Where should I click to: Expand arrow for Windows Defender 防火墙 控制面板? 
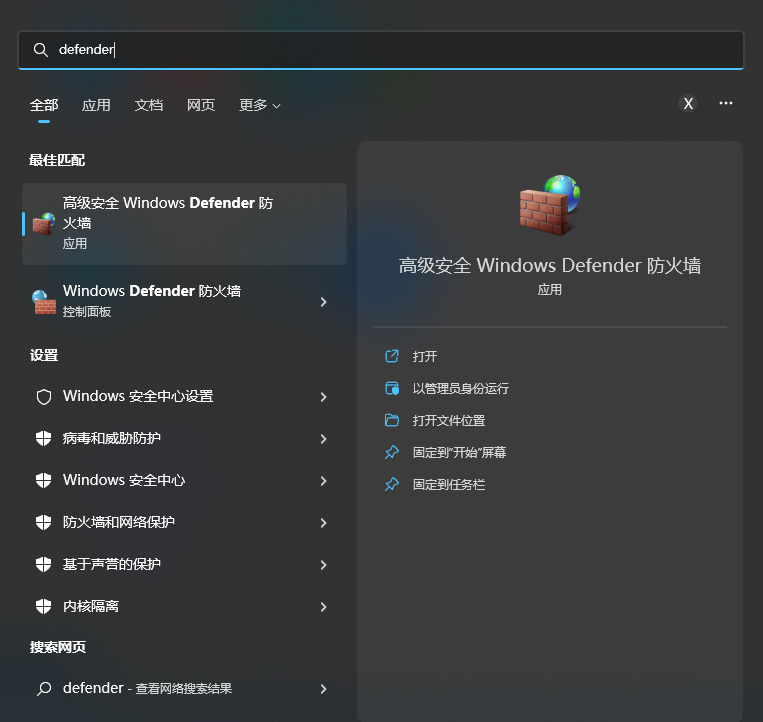point(323,302)
